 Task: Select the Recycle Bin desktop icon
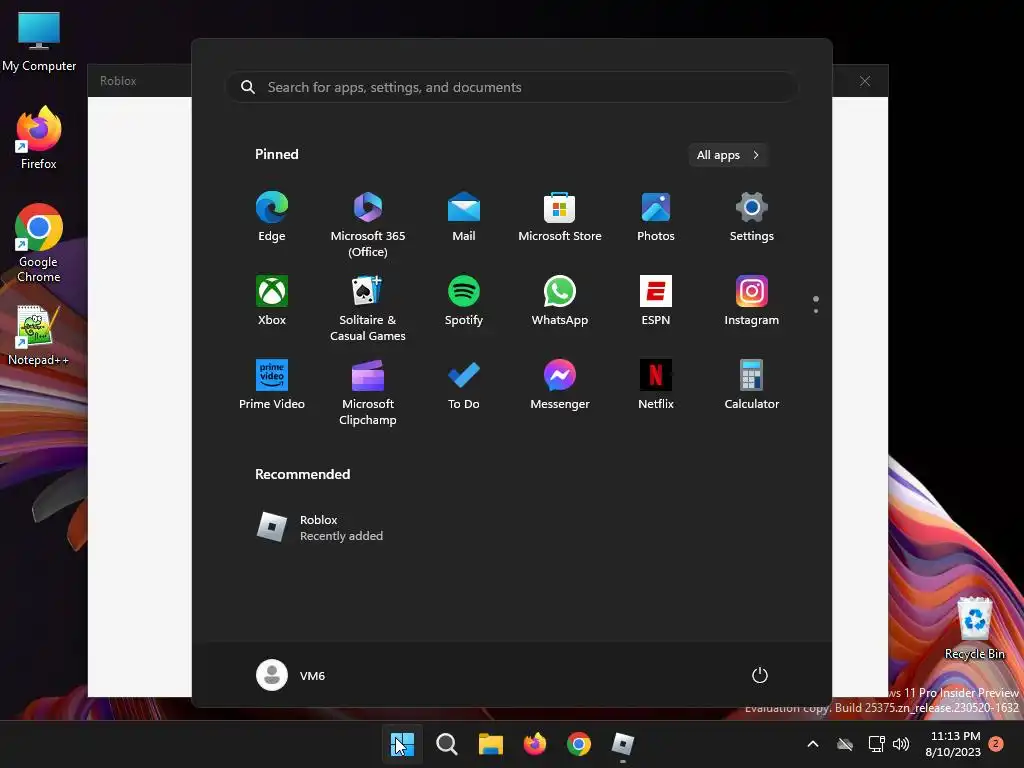click(975, 628)
